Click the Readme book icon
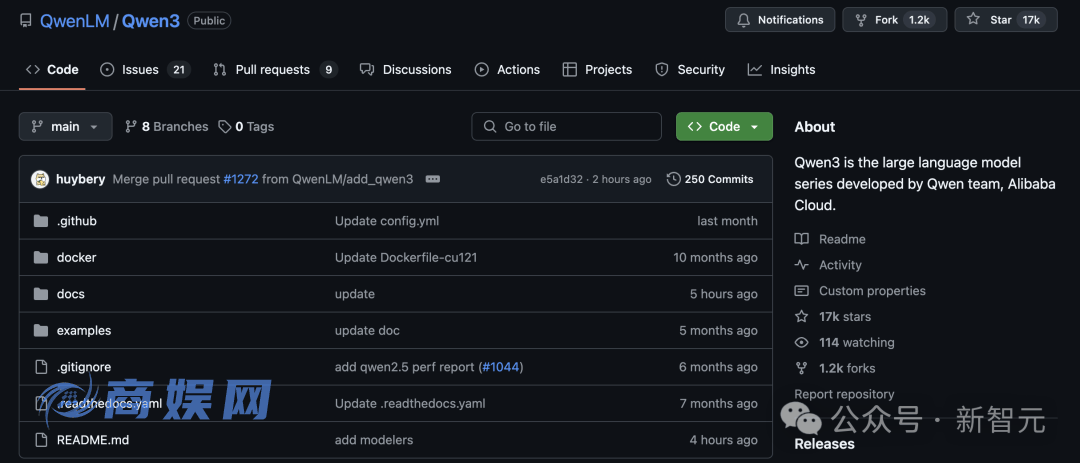Screen dimensions: 1080x463 tap(802, 239)
